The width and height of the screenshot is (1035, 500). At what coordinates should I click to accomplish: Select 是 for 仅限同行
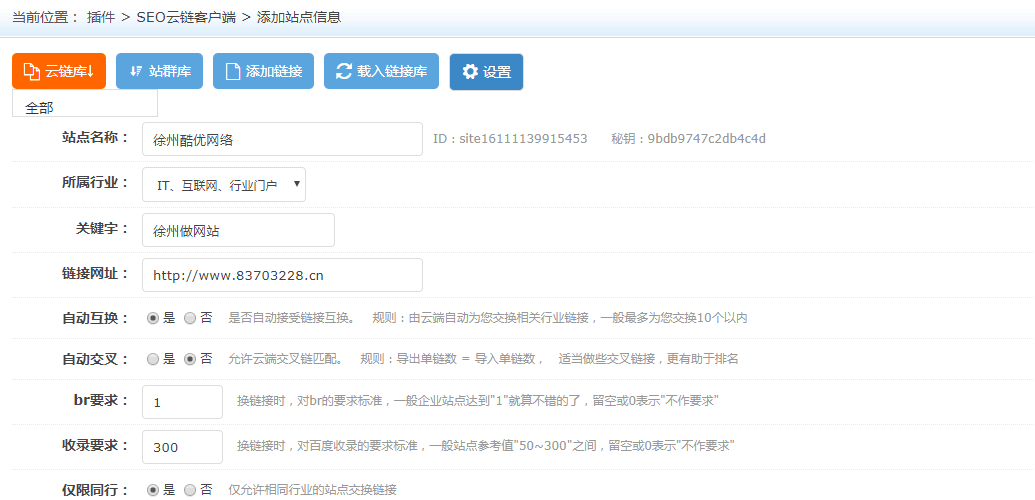(x=153, y=490)
